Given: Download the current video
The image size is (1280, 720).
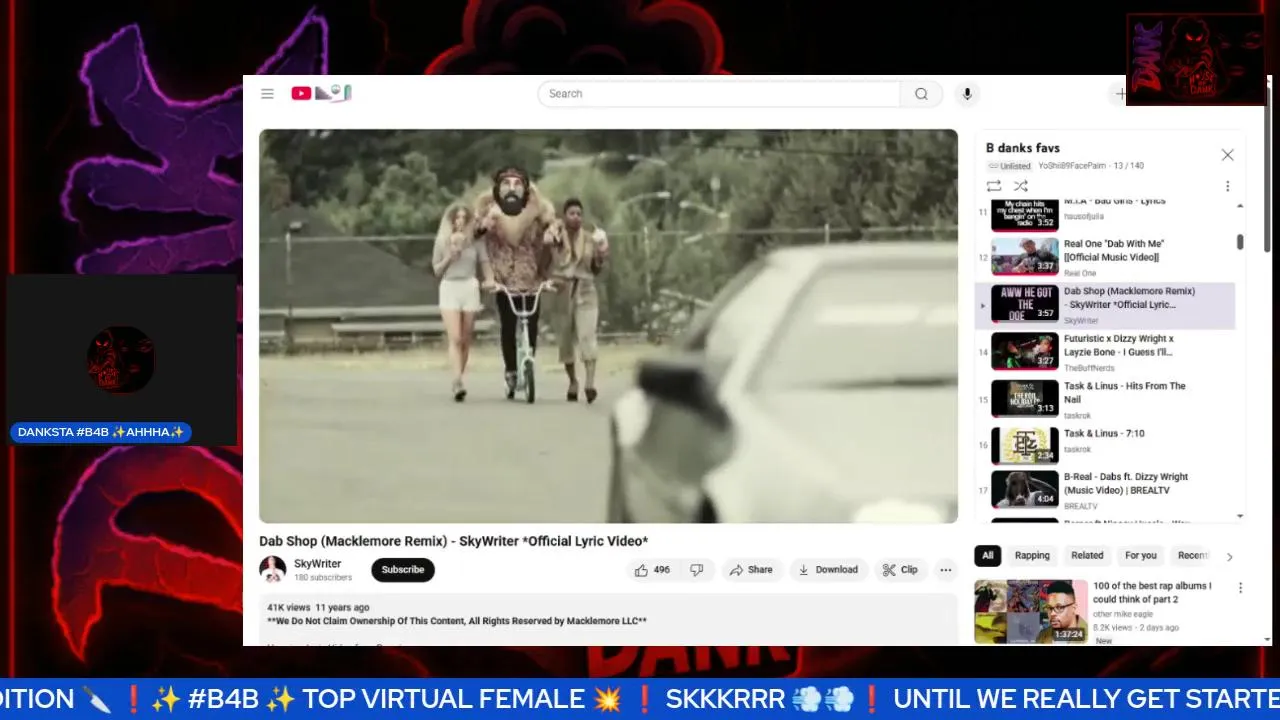Looking at the screenshot, I should pyautogui.click(x=828, y=570).
